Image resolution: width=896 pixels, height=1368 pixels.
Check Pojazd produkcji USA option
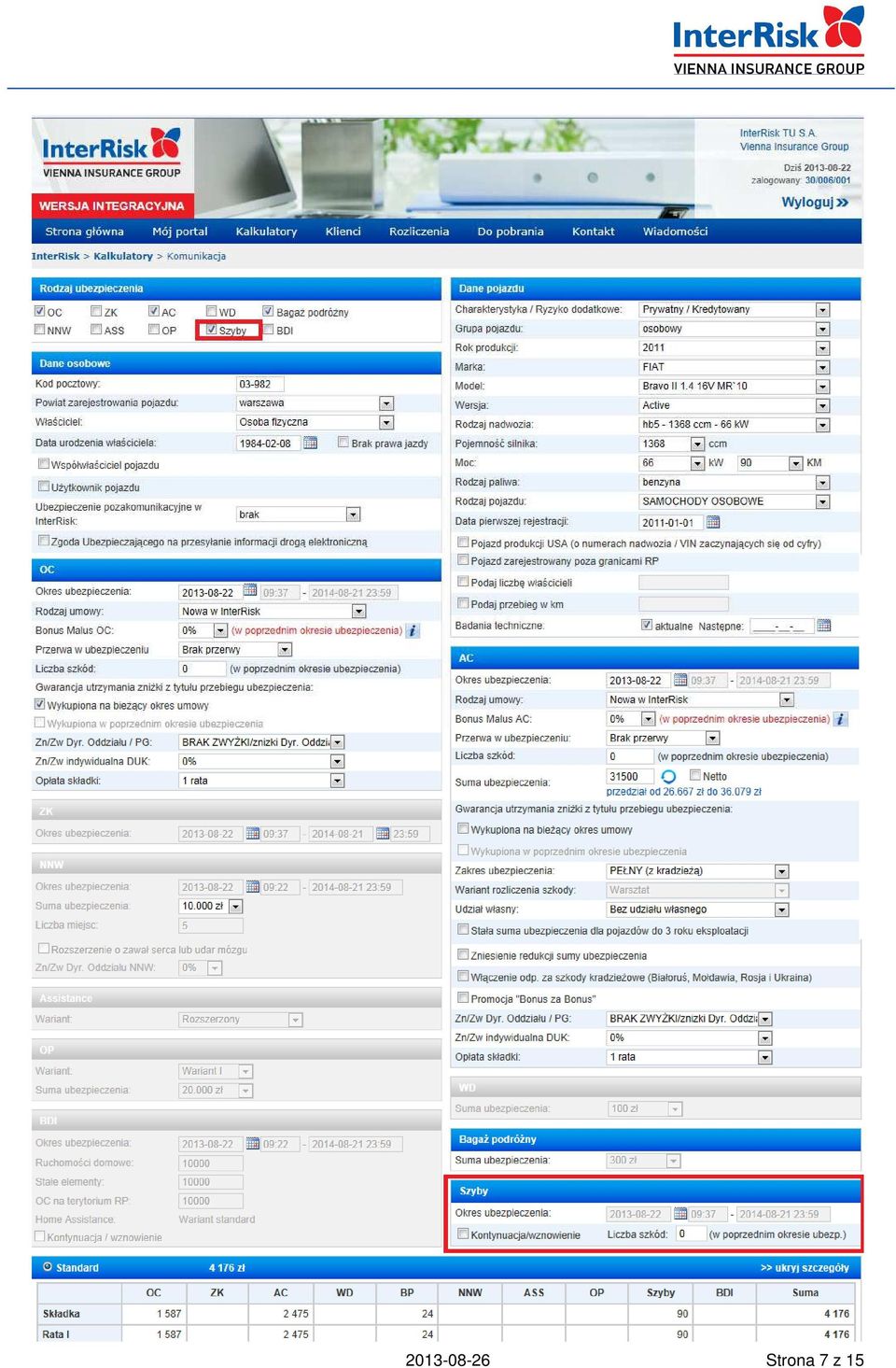[x=463, y=542]
